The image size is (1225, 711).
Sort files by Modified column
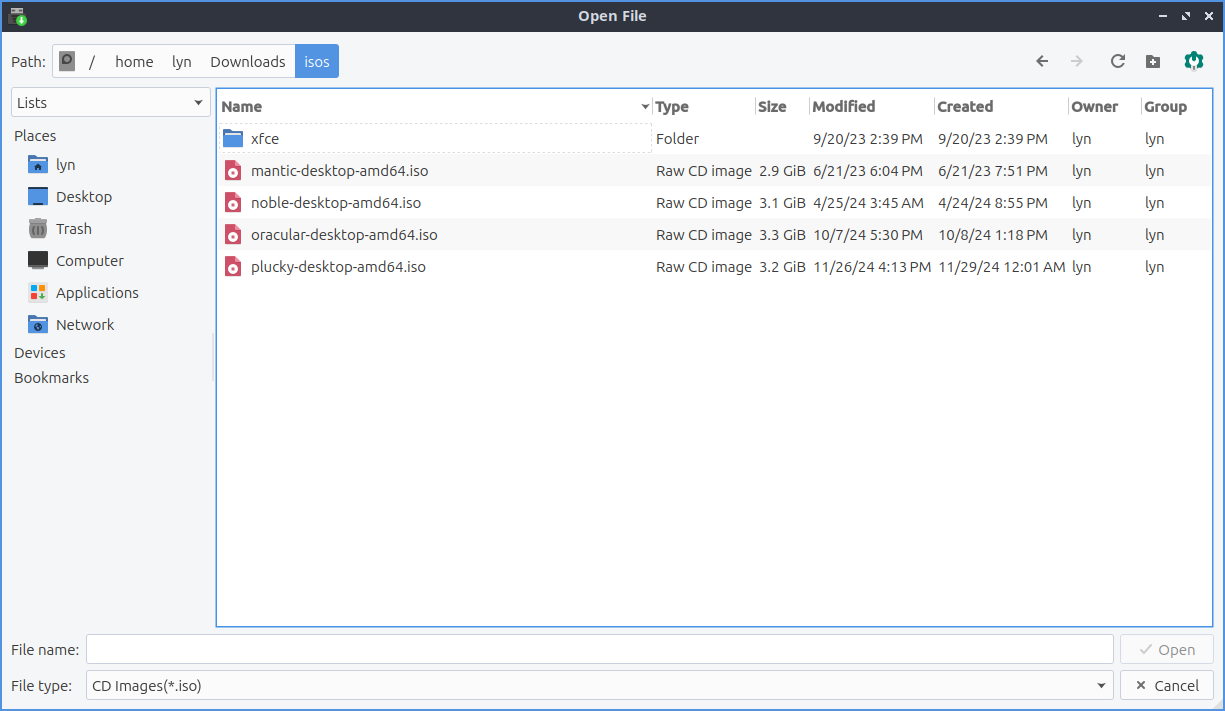pyautogui.click(x=843, y=107)
